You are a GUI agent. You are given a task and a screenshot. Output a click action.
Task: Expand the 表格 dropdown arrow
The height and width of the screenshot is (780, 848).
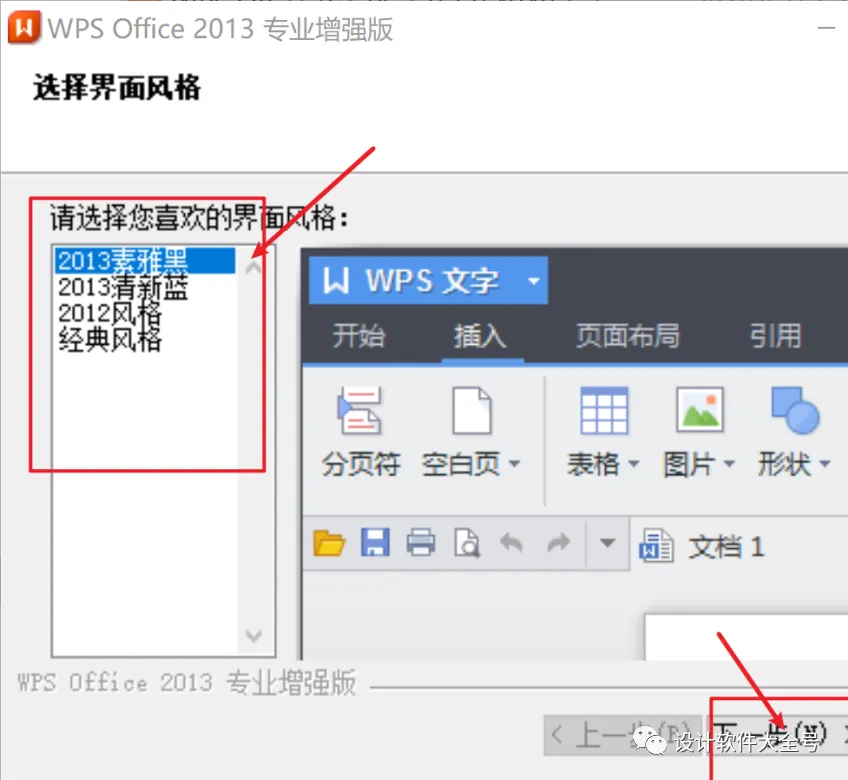coord(634,464)
